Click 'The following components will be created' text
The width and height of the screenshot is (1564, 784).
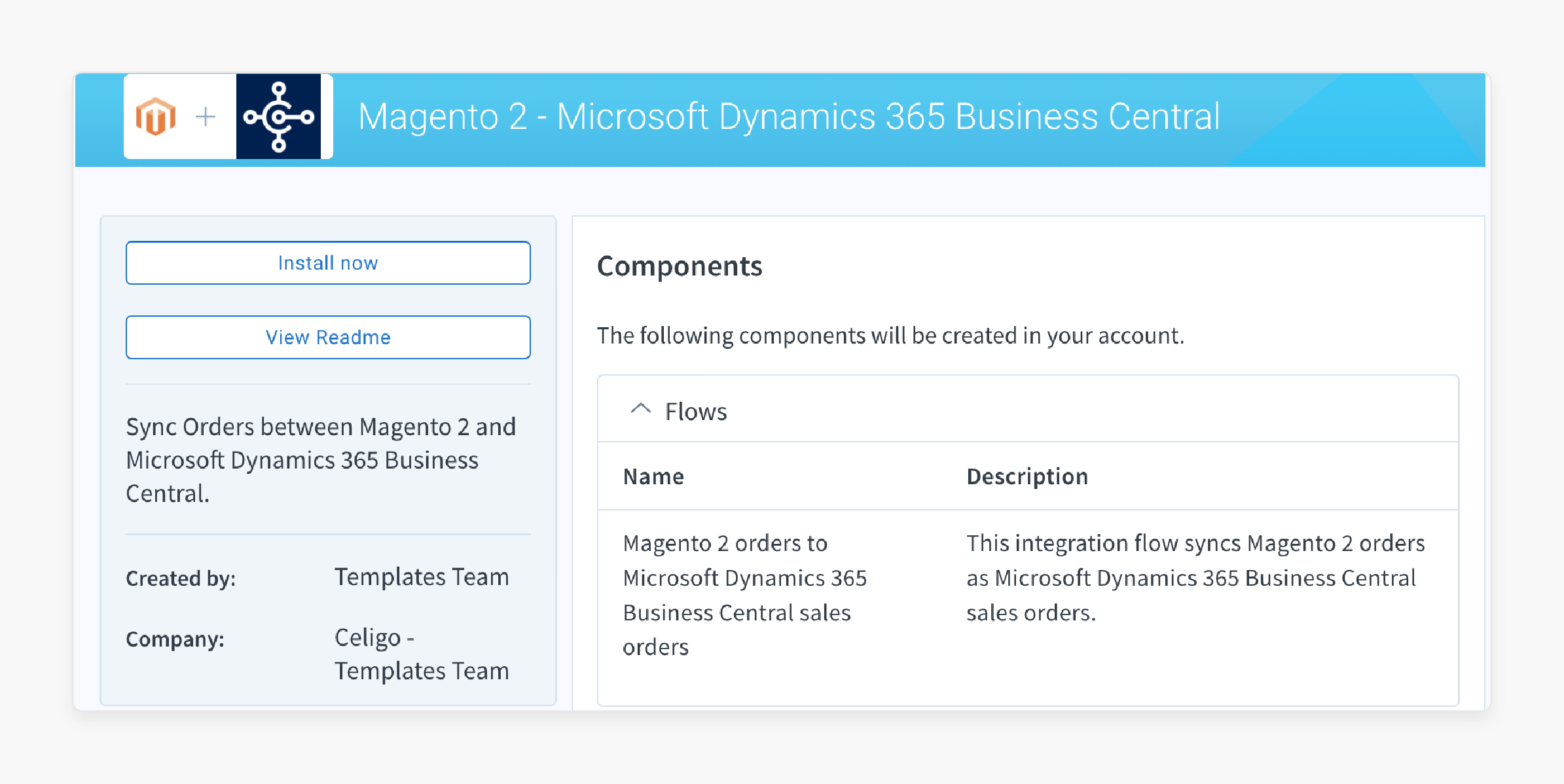pyautogui.click(x=890, y=336)
